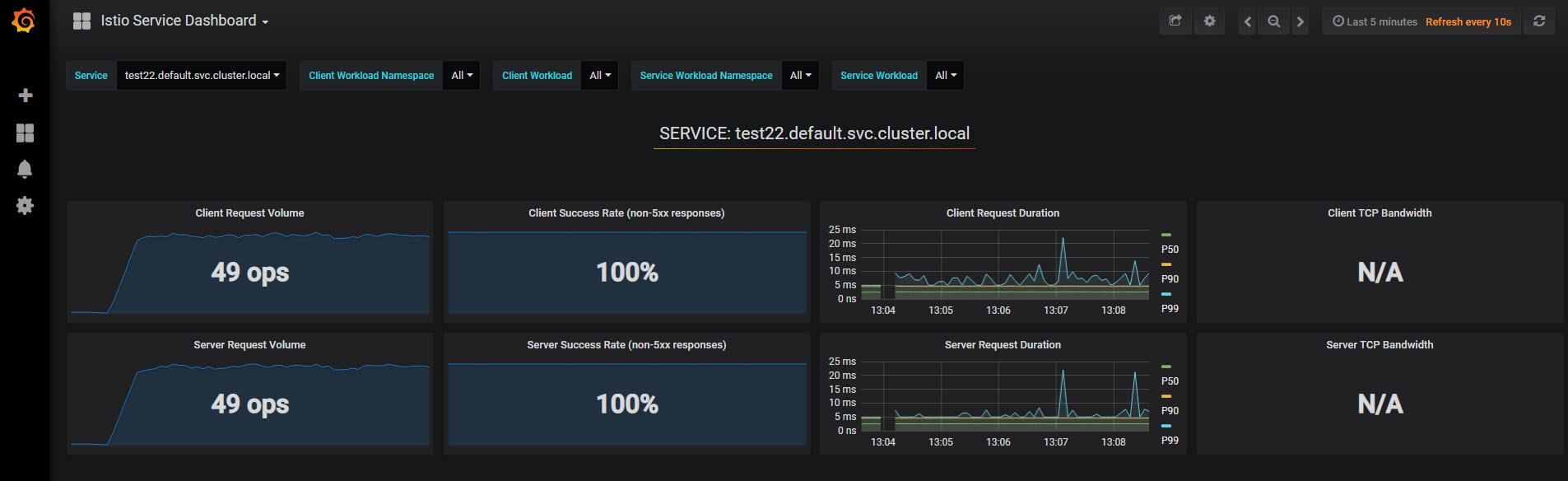Click the Service Workload label
This screenshot has width=1568, height=481.
[x=879, y=75]
